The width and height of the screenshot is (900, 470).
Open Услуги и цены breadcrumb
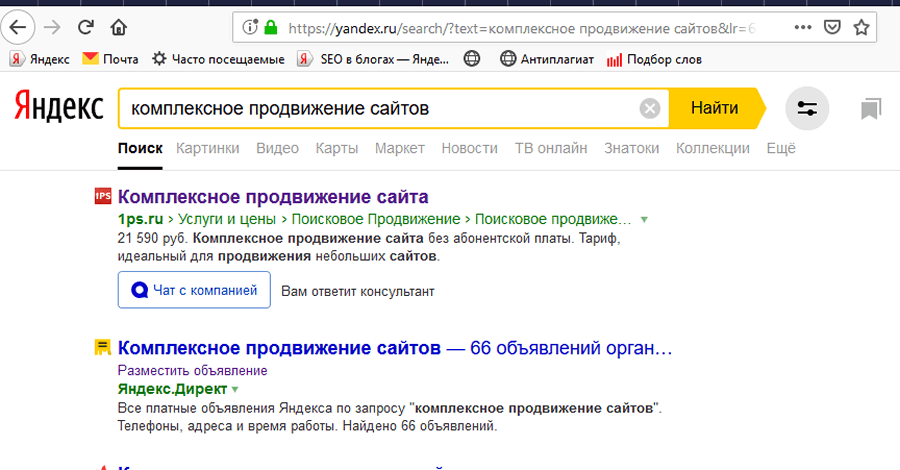coord(227,219)
